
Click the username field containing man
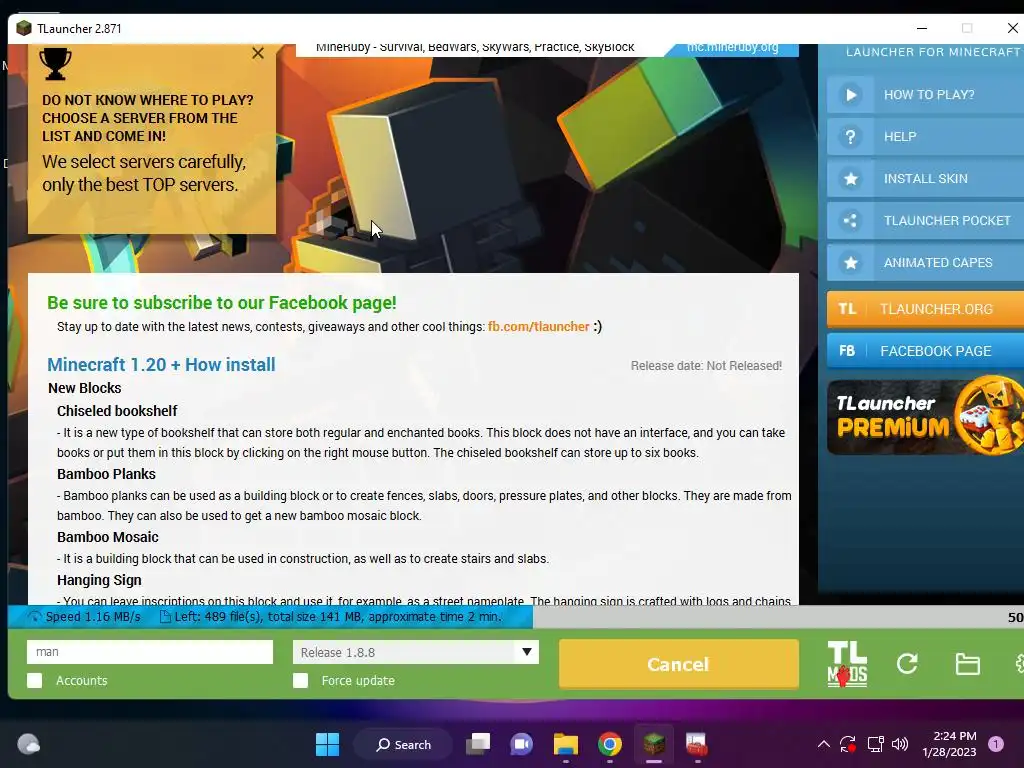point(150,652)
